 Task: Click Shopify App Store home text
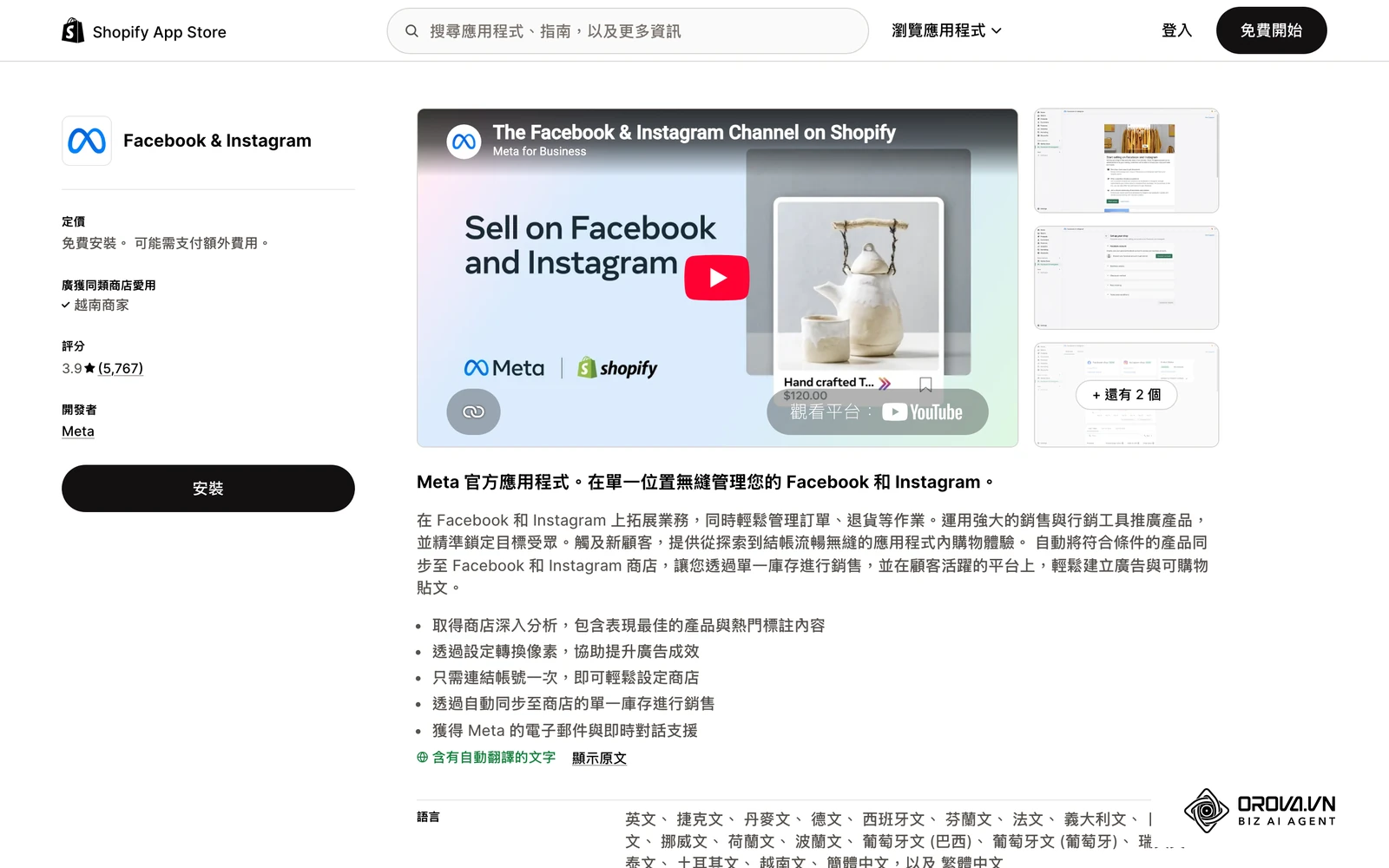click(159, 32)
